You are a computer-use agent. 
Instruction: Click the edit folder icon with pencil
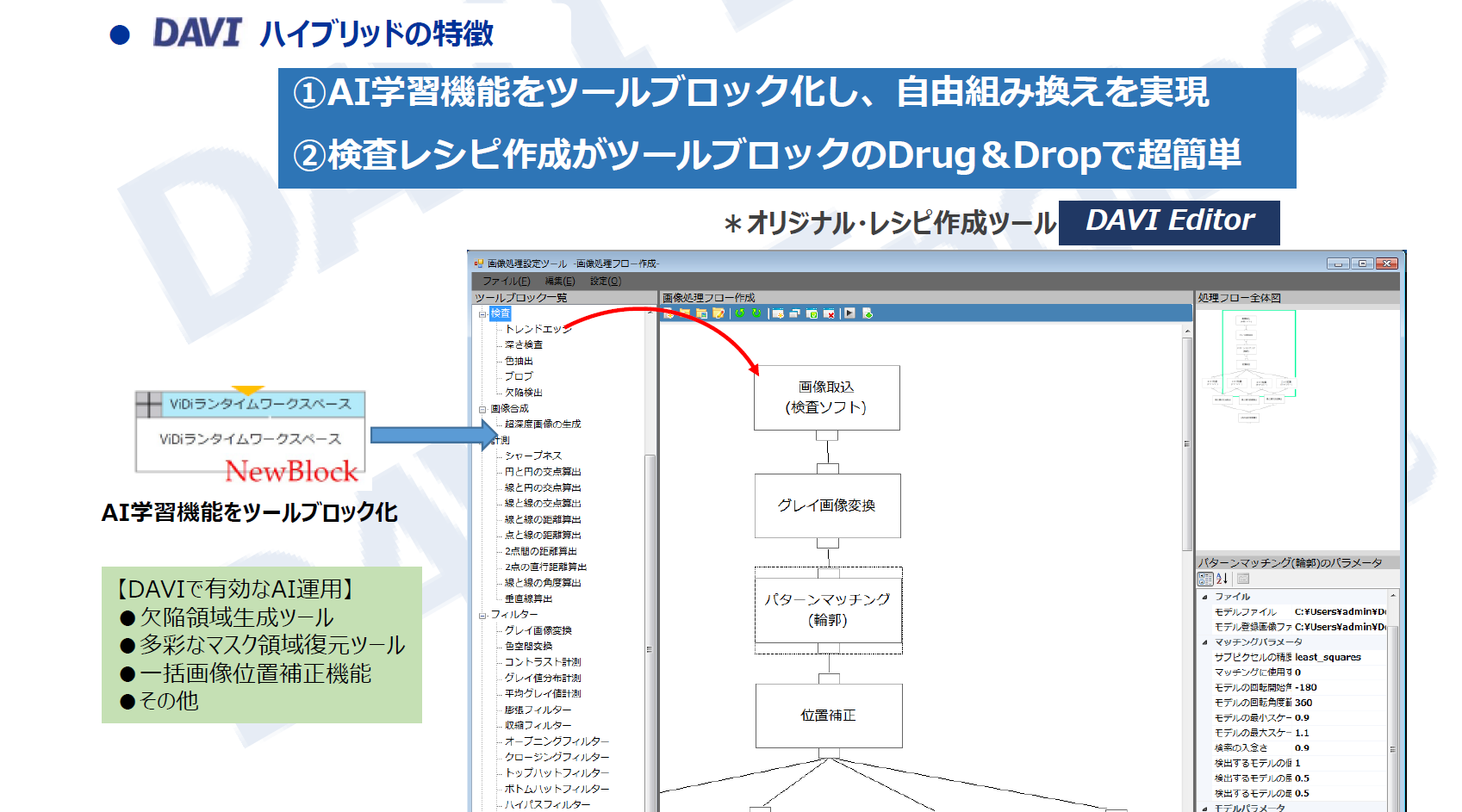point(719,313)
